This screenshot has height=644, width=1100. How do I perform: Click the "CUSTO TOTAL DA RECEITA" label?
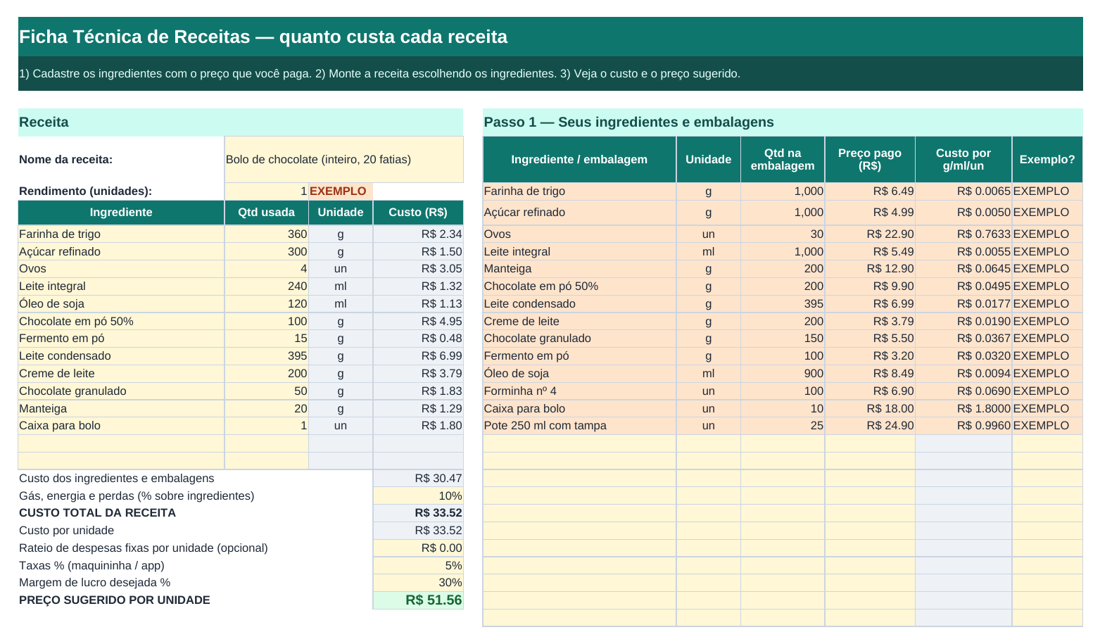[x=98, y=513]
